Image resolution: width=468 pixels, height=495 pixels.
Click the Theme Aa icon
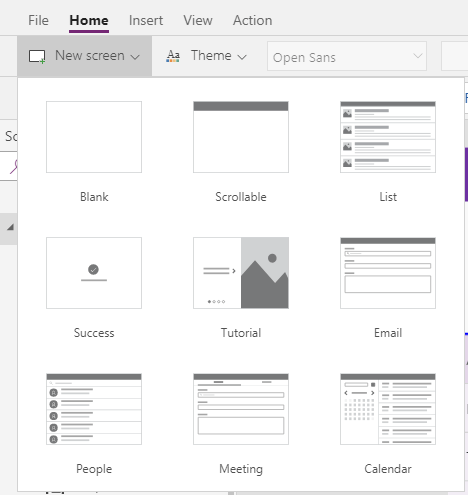[173, 56]
